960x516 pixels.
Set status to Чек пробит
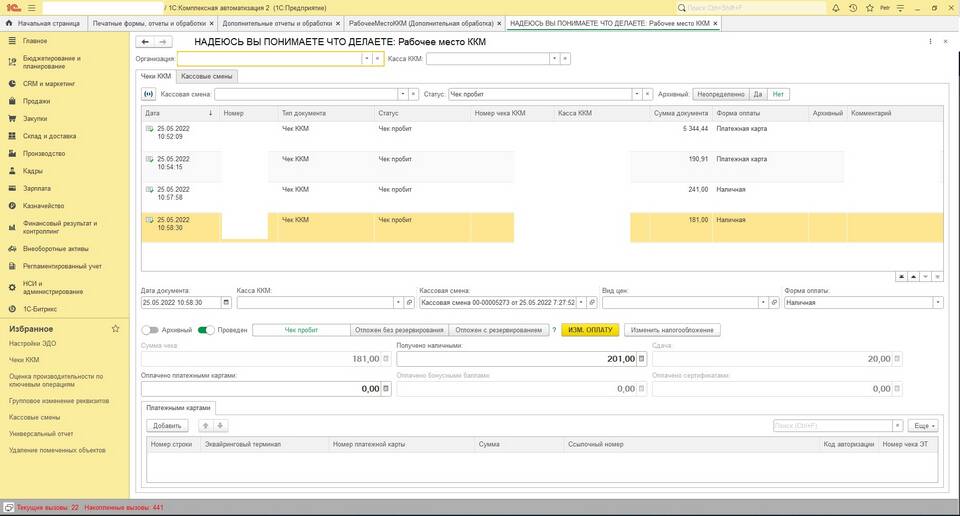coord(301,330)
